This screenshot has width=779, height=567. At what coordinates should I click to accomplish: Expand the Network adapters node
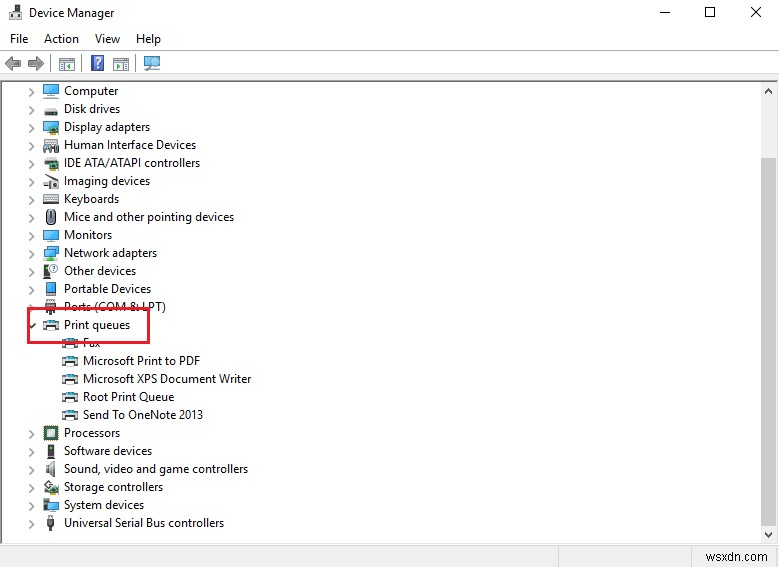tap(31, 254)
